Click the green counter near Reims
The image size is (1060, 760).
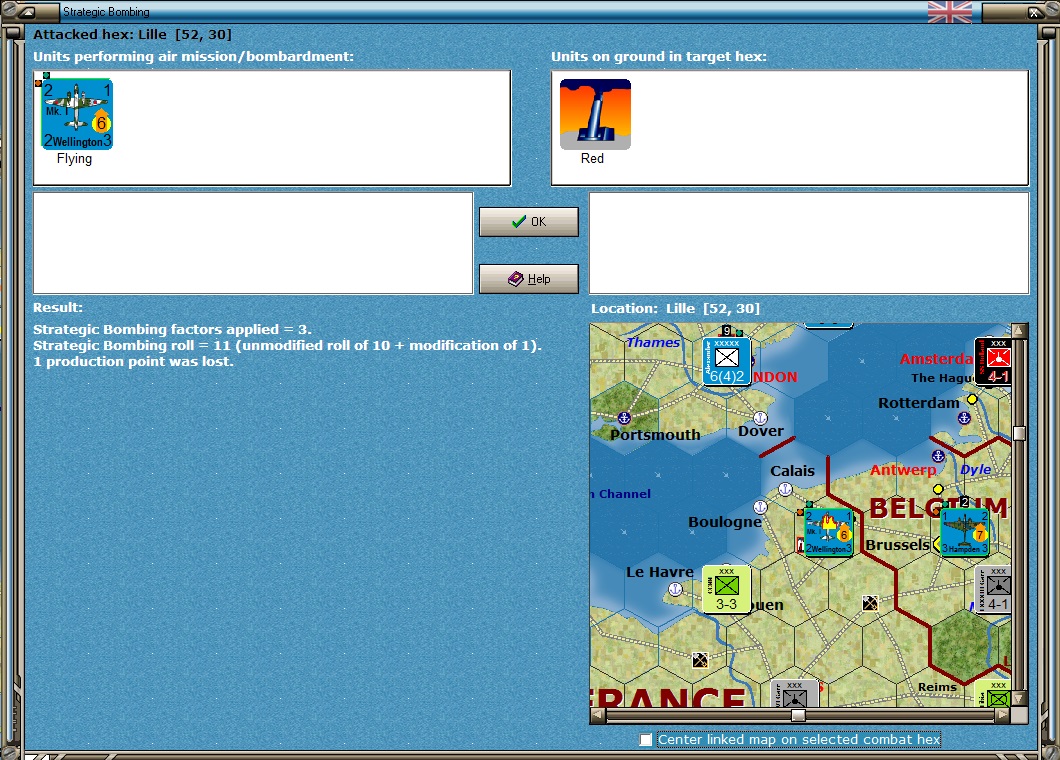click(x=994, y=693)
